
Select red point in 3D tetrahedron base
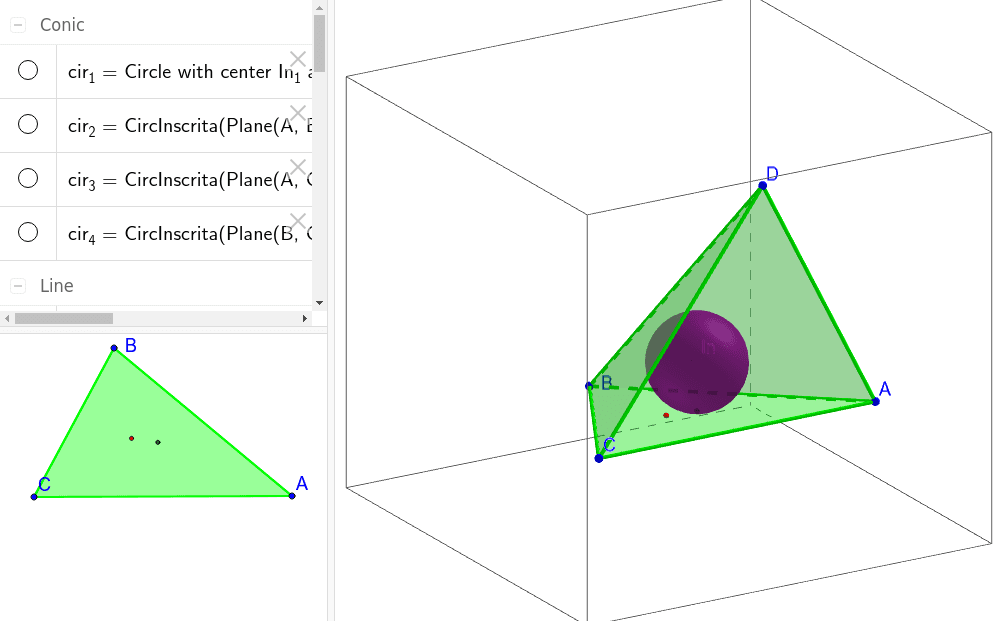[x=666, y=416]
